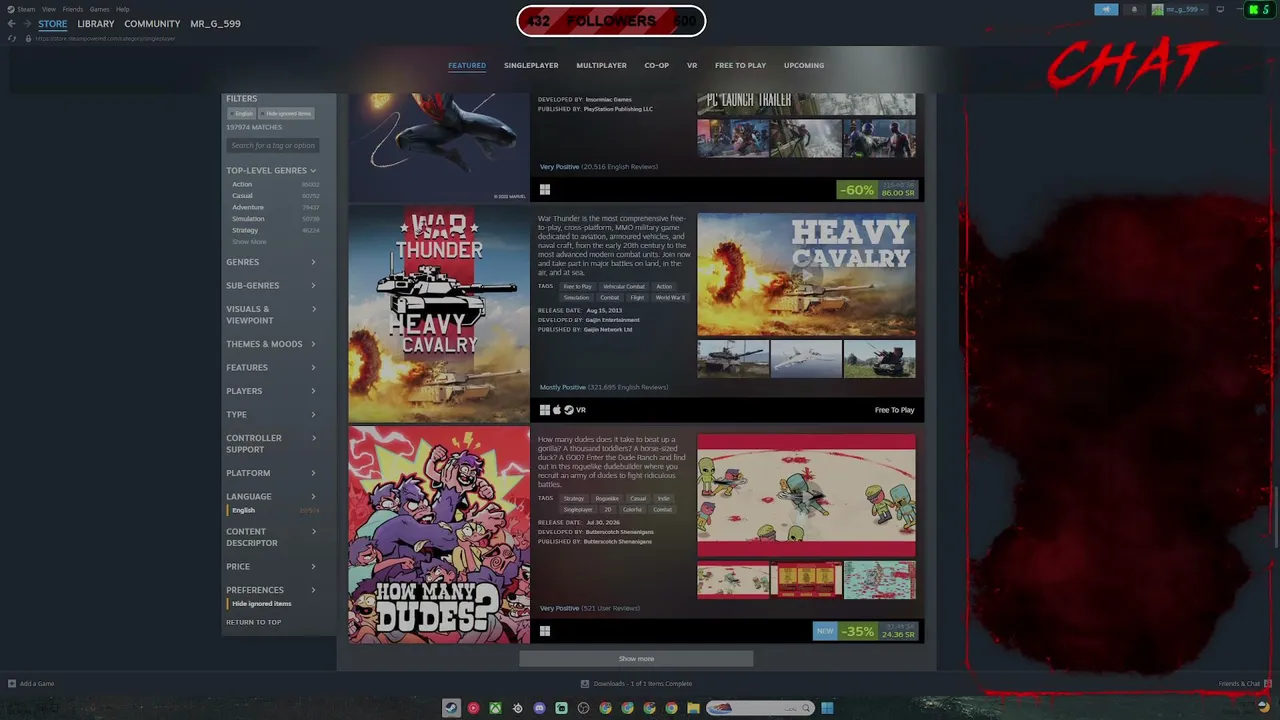Switch to the Multiplayer tab

pos(601,66)
